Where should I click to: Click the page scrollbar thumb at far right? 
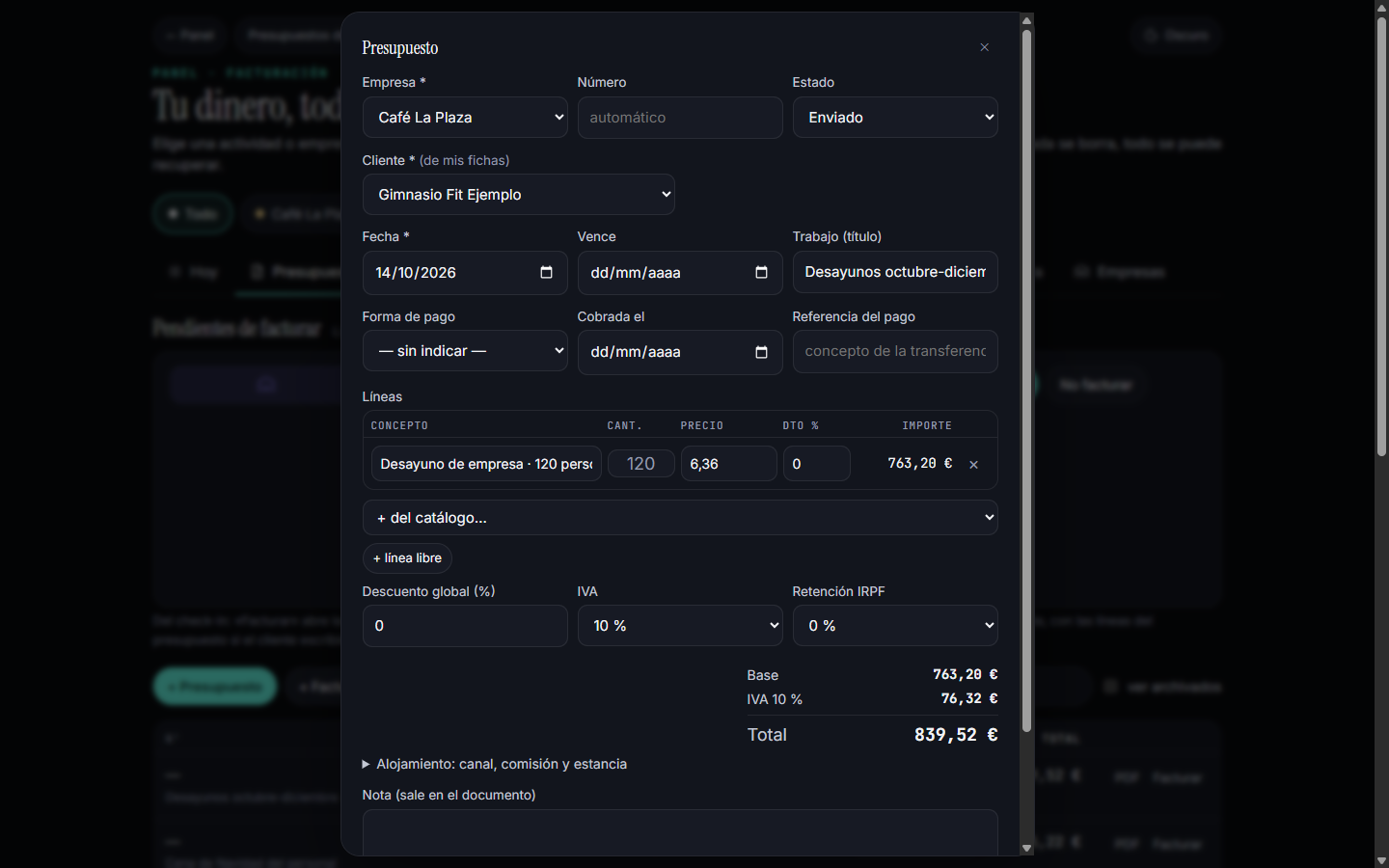1381,236
